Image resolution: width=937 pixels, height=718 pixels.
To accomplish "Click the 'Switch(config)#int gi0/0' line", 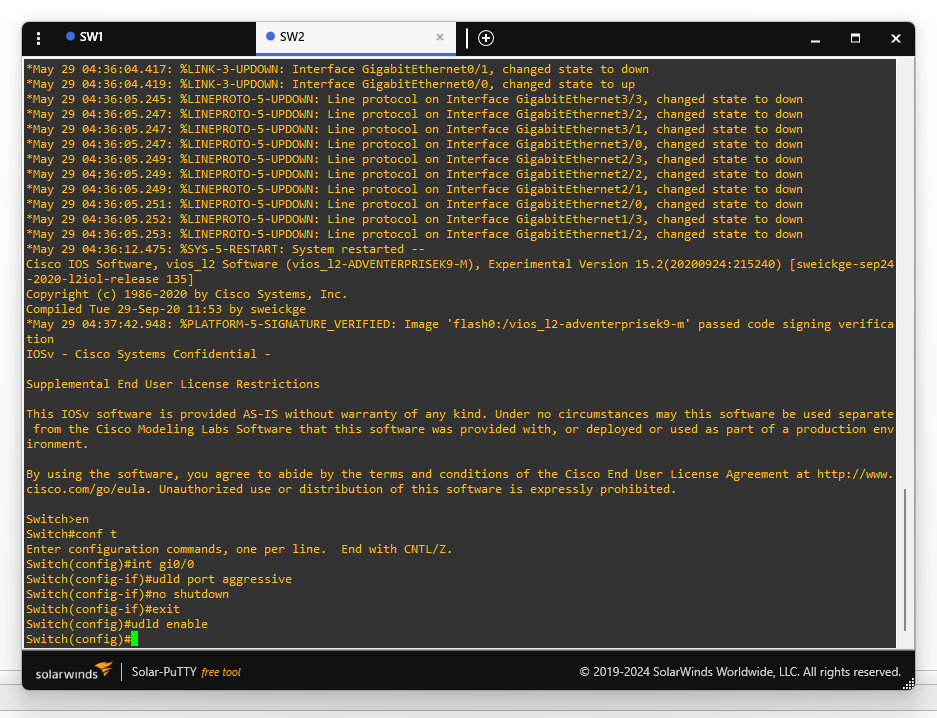I will click(110, 564).
